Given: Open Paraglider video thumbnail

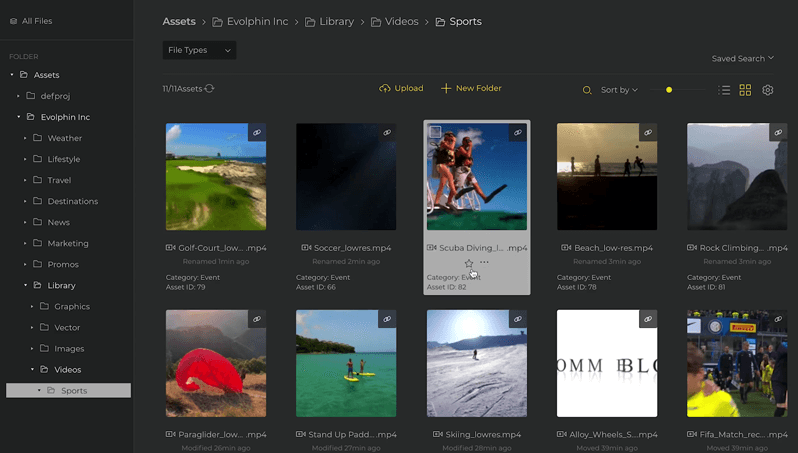Looking at the screenshot, I should click(216, 363).
